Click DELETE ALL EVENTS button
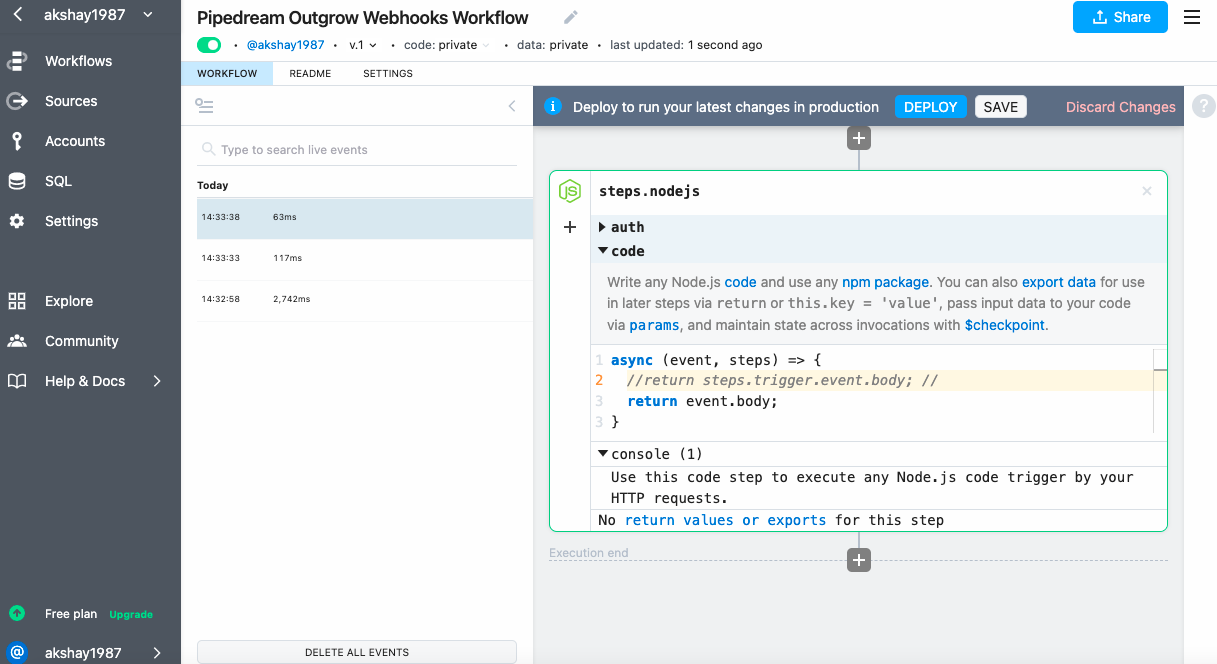This screenshot has height=664, width=1217. 357,652
